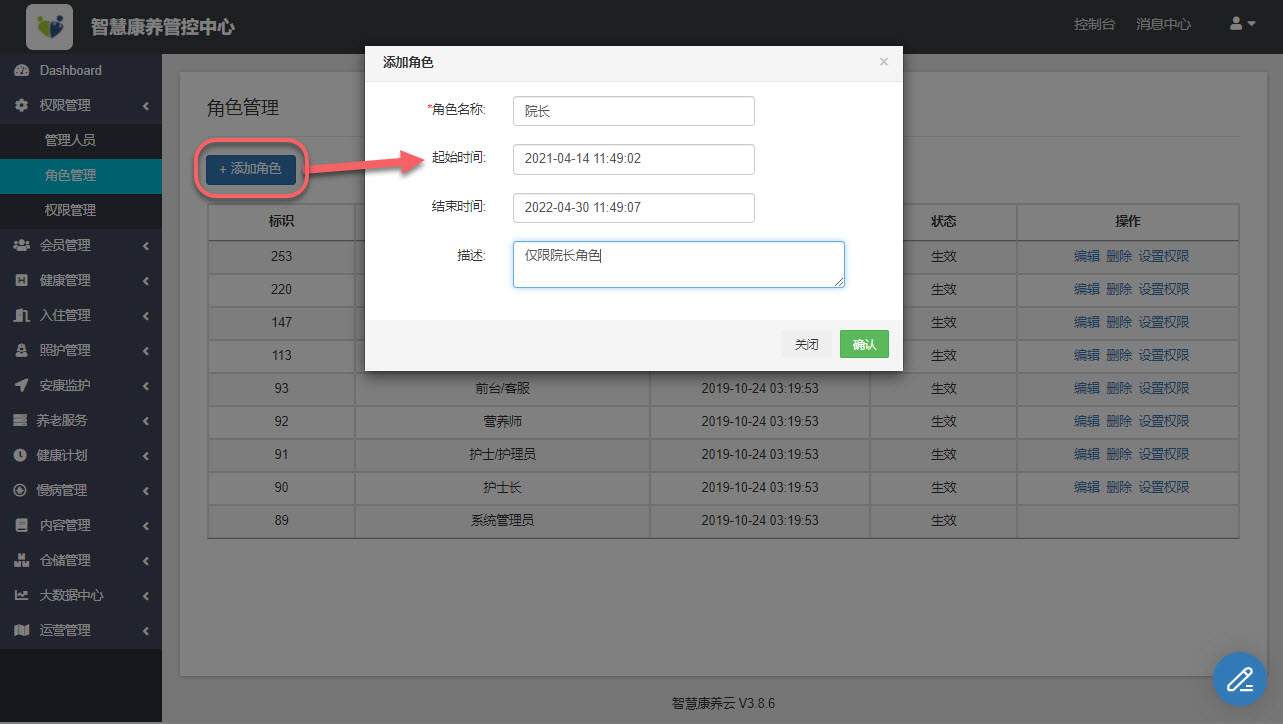Image resolution: width=1283 pixels, height=724 pixels.
Task: Open 管理人员 submenu item
Action: click(70, 141)
